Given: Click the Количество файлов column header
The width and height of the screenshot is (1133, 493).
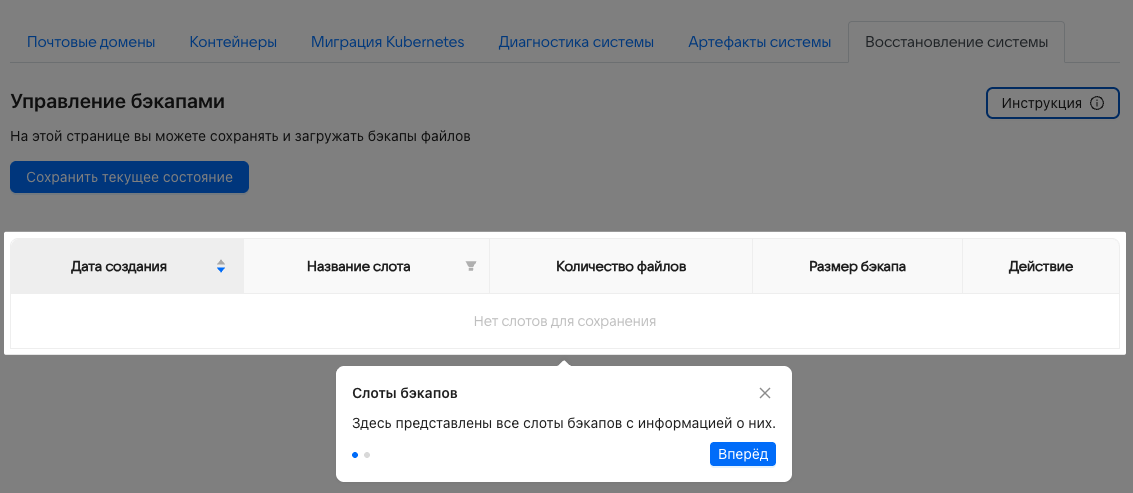Looking at the screenshot, I should point(621,266).
